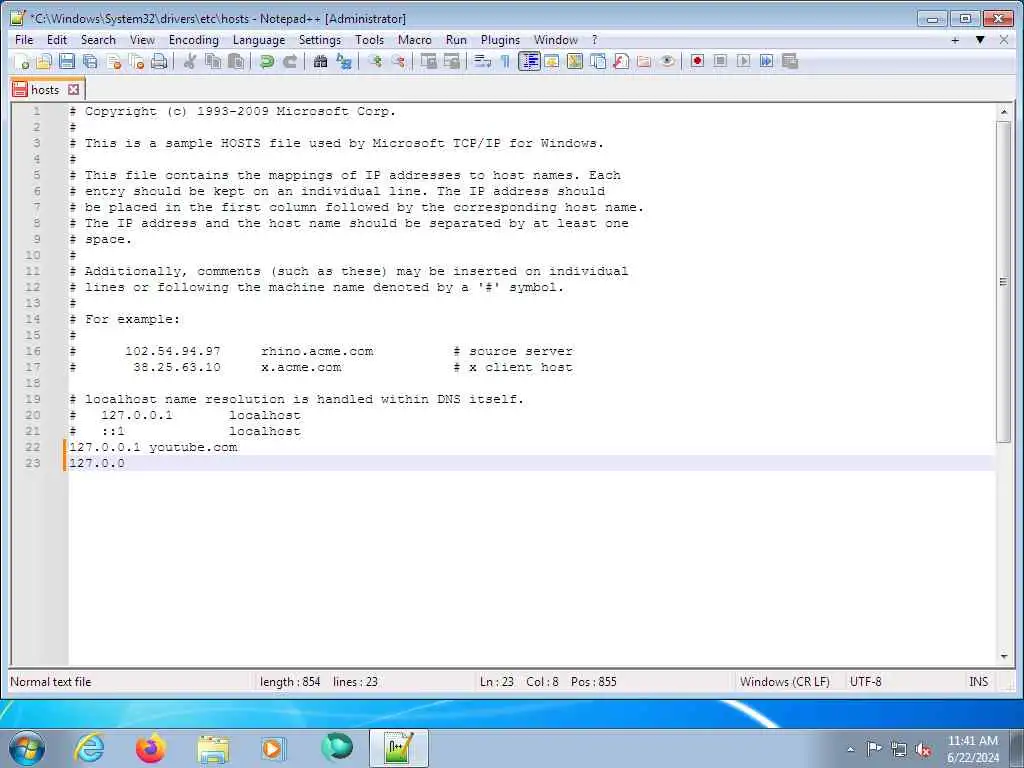Open the Search menu
This screenshot has height=768, width=1024.
click(98, 40)
